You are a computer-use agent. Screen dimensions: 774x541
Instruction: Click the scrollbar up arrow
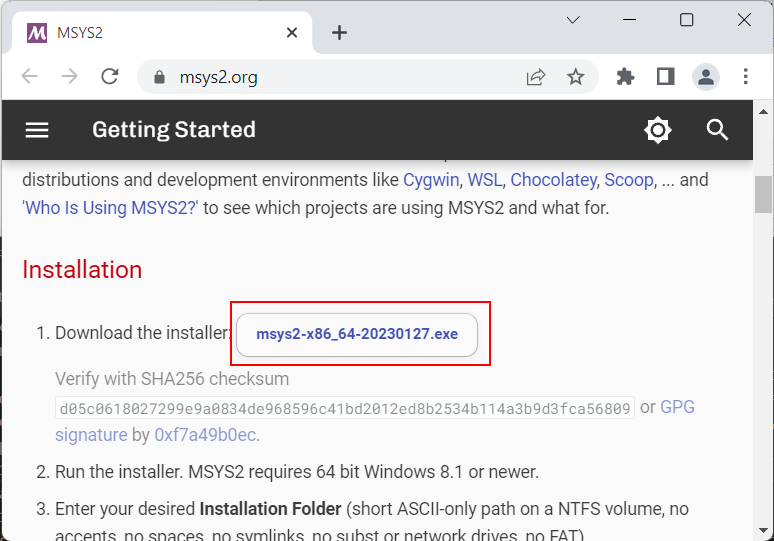coord(763,112)
